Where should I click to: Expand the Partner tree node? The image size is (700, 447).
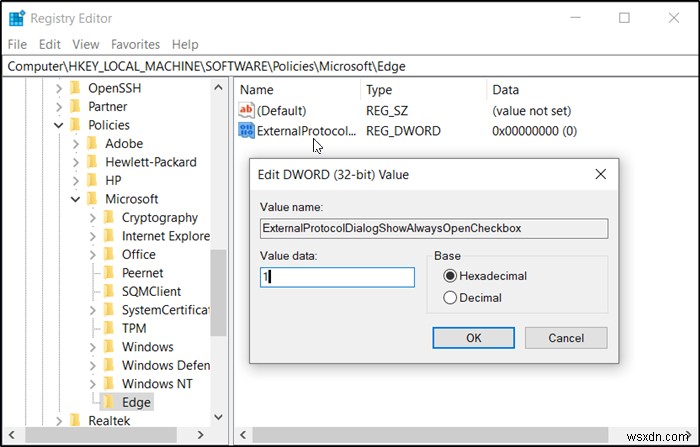59,107
